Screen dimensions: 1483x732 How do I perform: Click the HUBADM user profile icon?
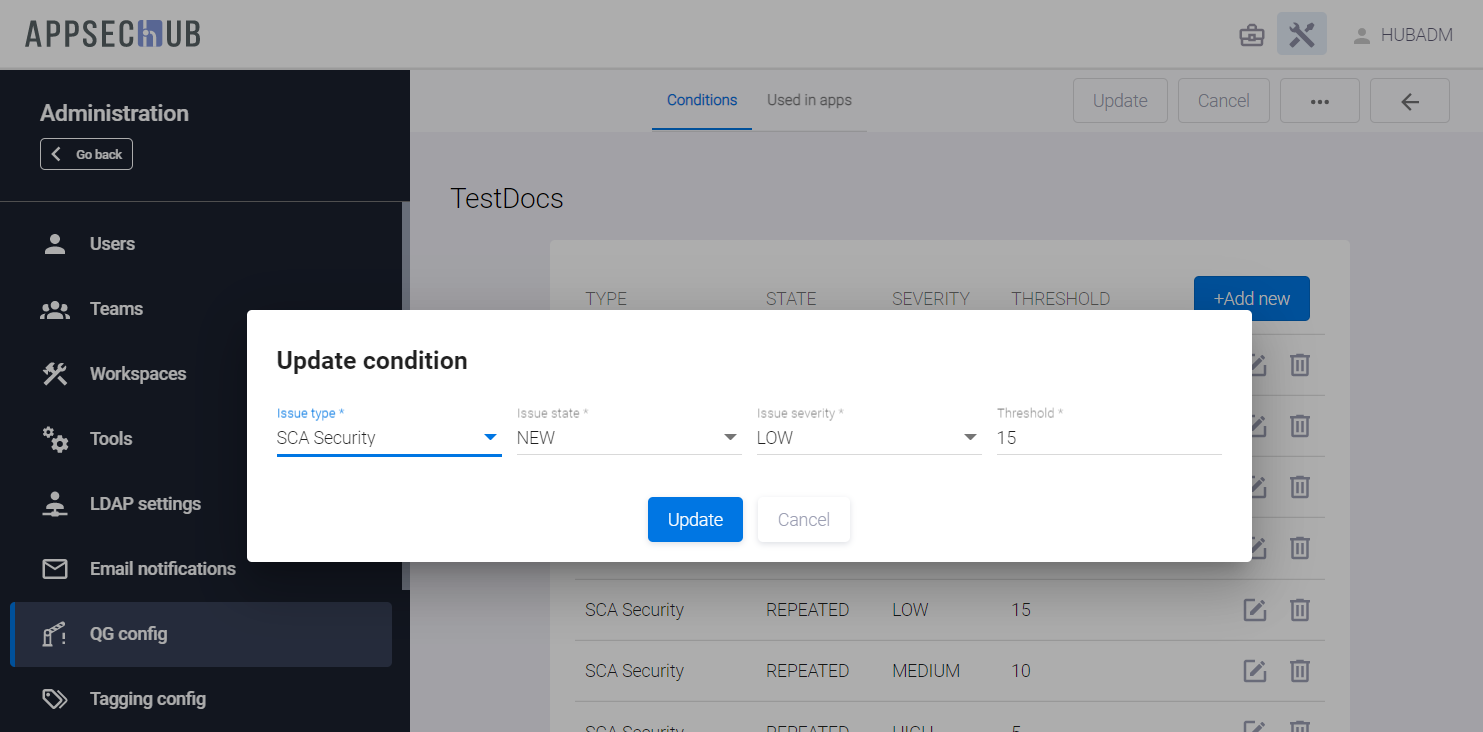pyautogui.click(x=1361, y=36)
